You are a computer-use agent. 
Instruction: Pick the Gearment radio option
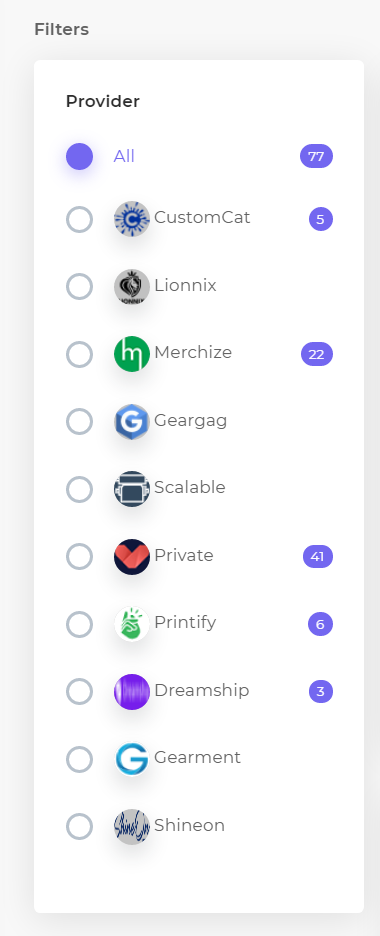(79, 759)
